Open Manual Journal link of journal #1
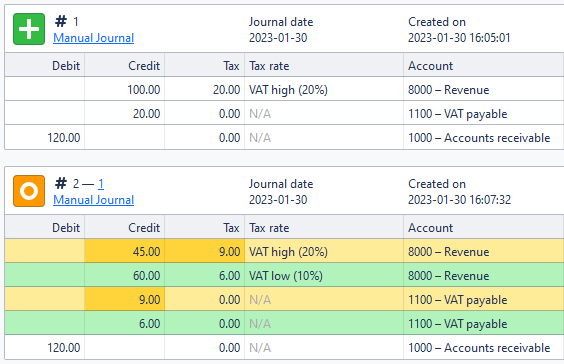The width and height of the screenshot is (564, 364). [94, 38]
